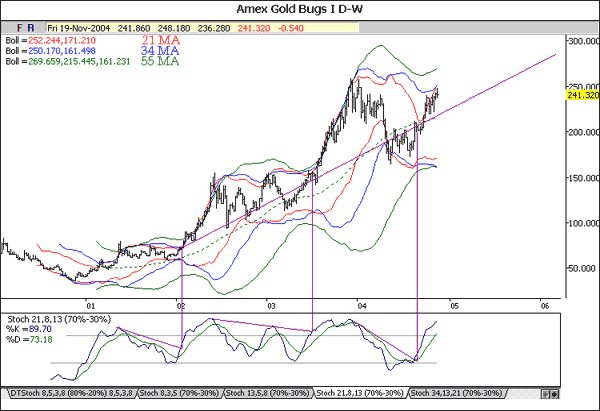This screenshot has width=600, height=411.
Task: Click the 150.000 price axis label
Action: click(584, 178)
